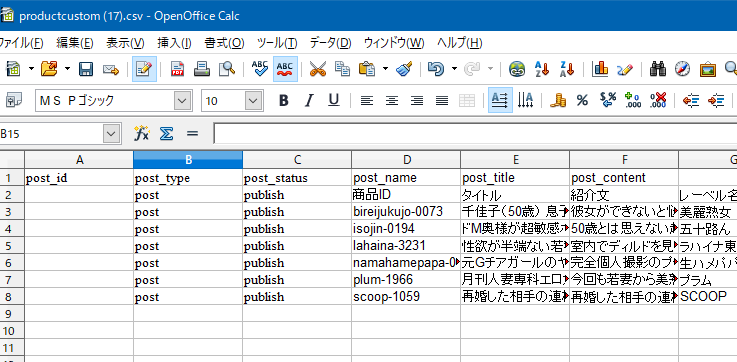Screen dimensions: 737x362
Task: Click the Function equals icon
Action: click(192, 134)
